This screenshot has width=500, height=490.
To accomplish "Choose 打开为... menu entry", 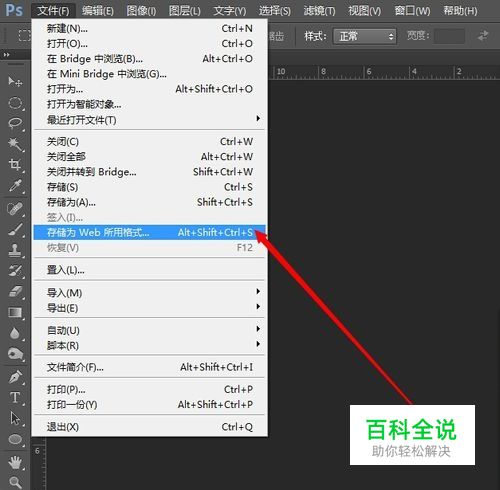I will coord(150,89).
